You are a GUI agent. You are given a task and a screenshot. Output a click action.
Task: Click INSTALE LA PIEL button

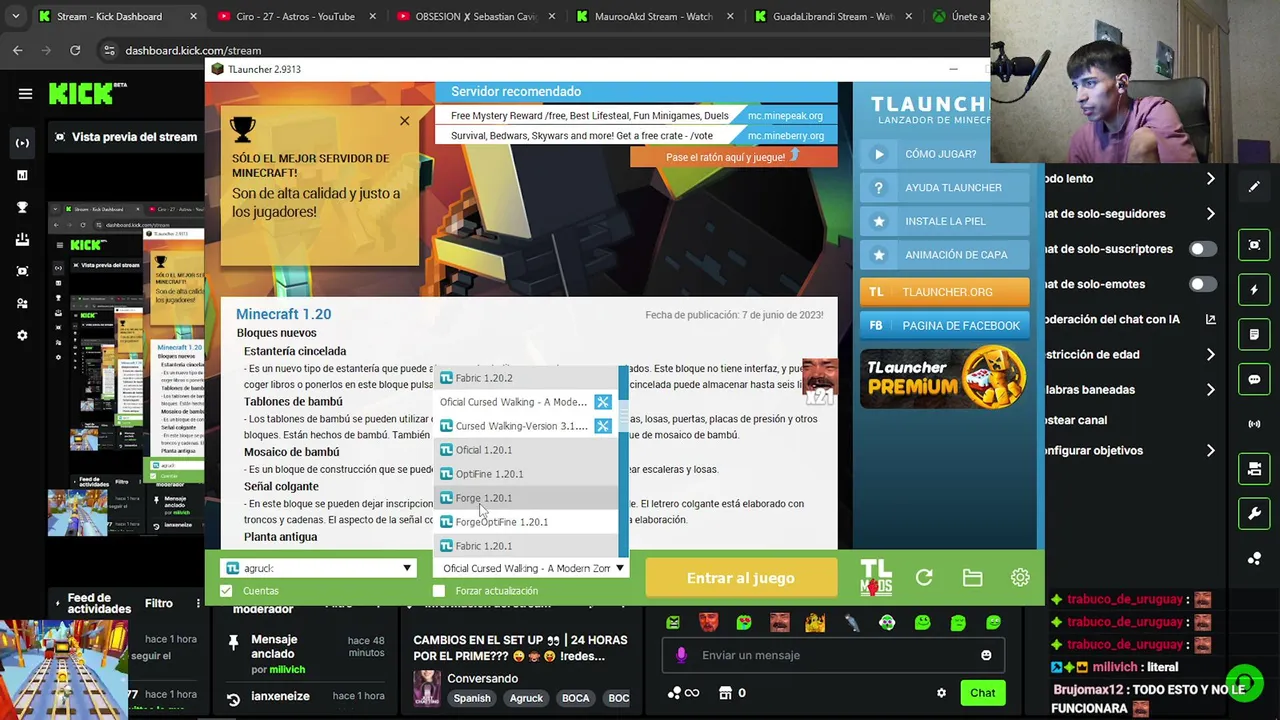tap(944, 222)
